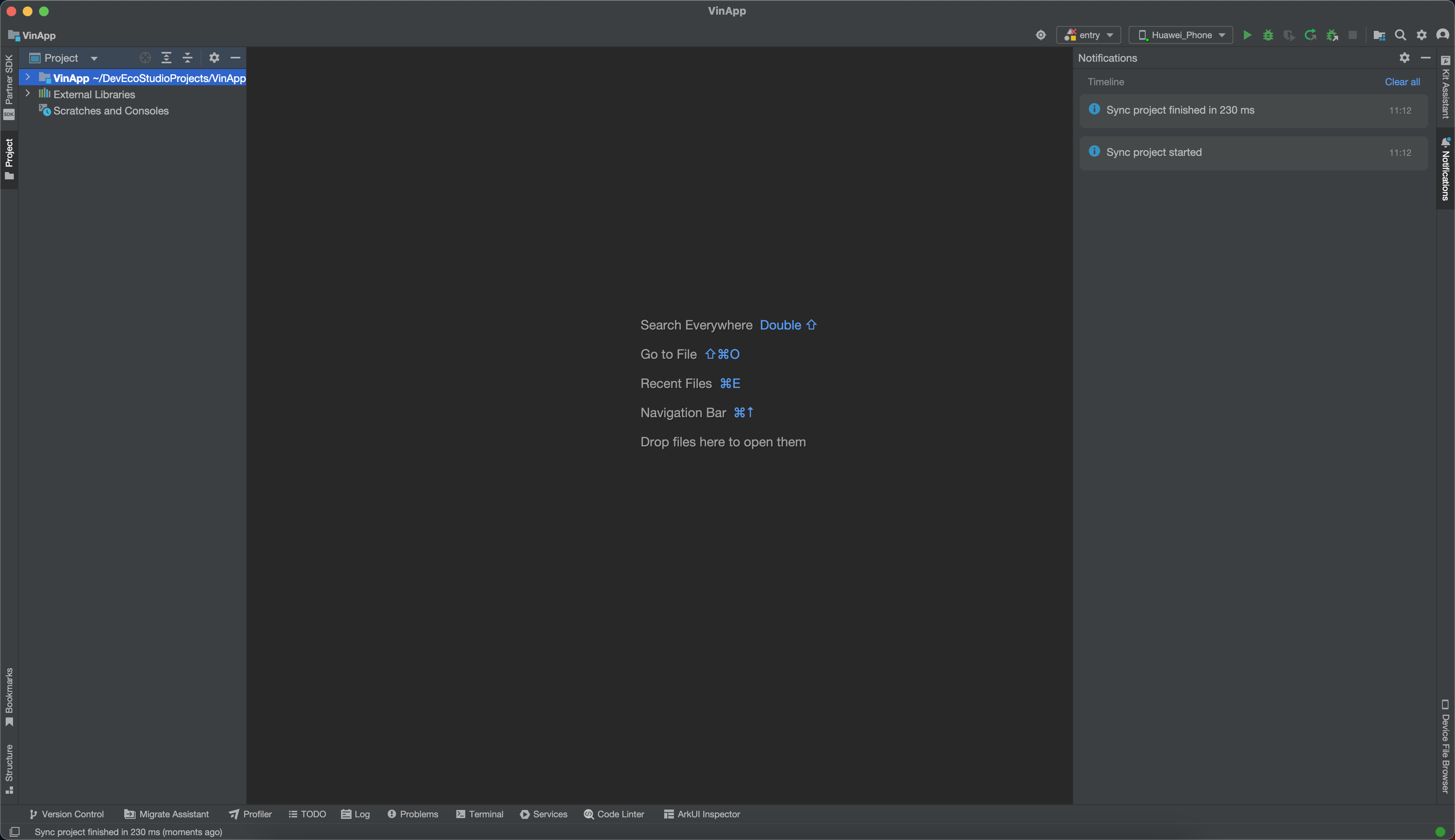The width and height of the screenshot is (1455, 840).
Task: Click the user account avatar icon
Action: [1442, 35]
